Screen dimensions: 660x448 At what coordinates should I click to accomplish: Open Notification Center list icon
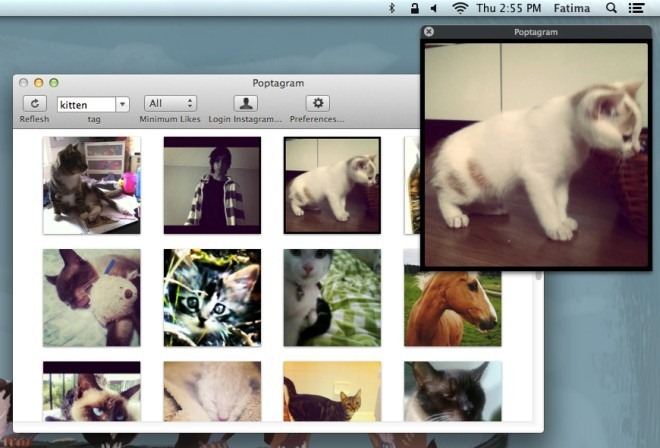[636, 8]
